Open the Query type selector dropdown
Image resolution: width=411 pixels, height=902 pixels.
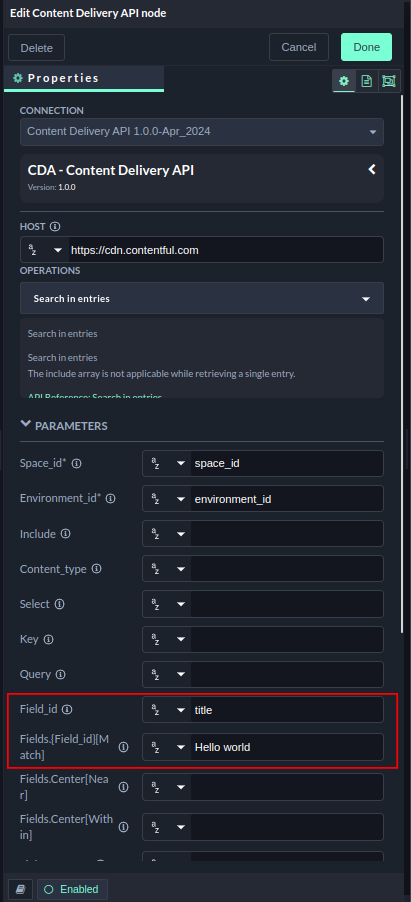coord(167,674)
